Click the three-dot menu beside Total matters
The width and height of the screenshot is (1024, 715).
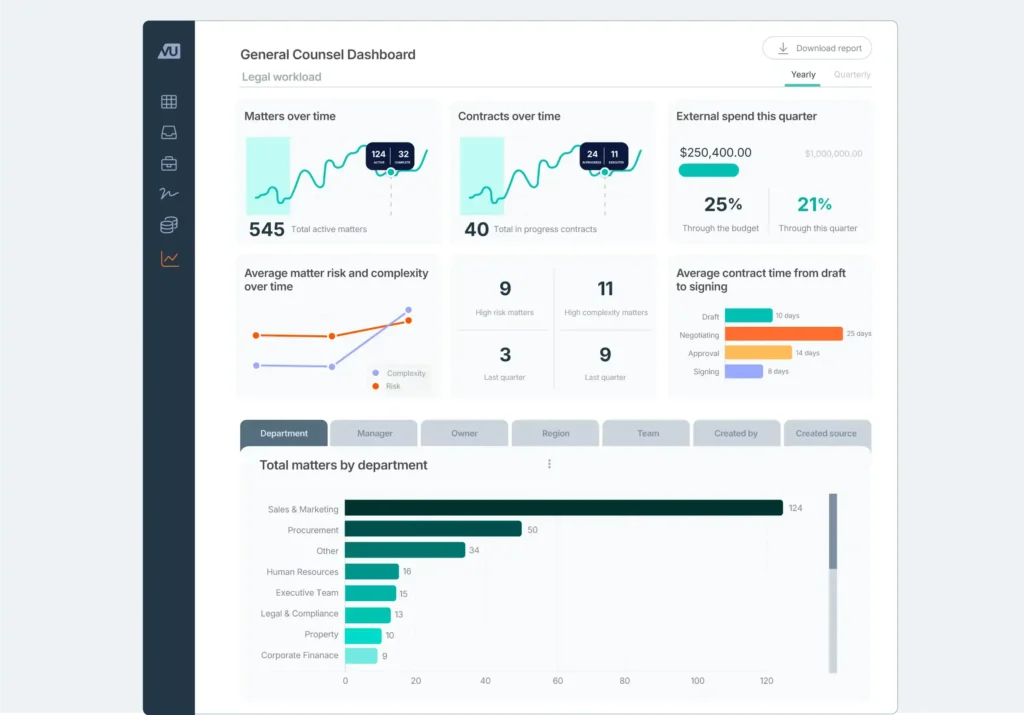tap(549, 464)
